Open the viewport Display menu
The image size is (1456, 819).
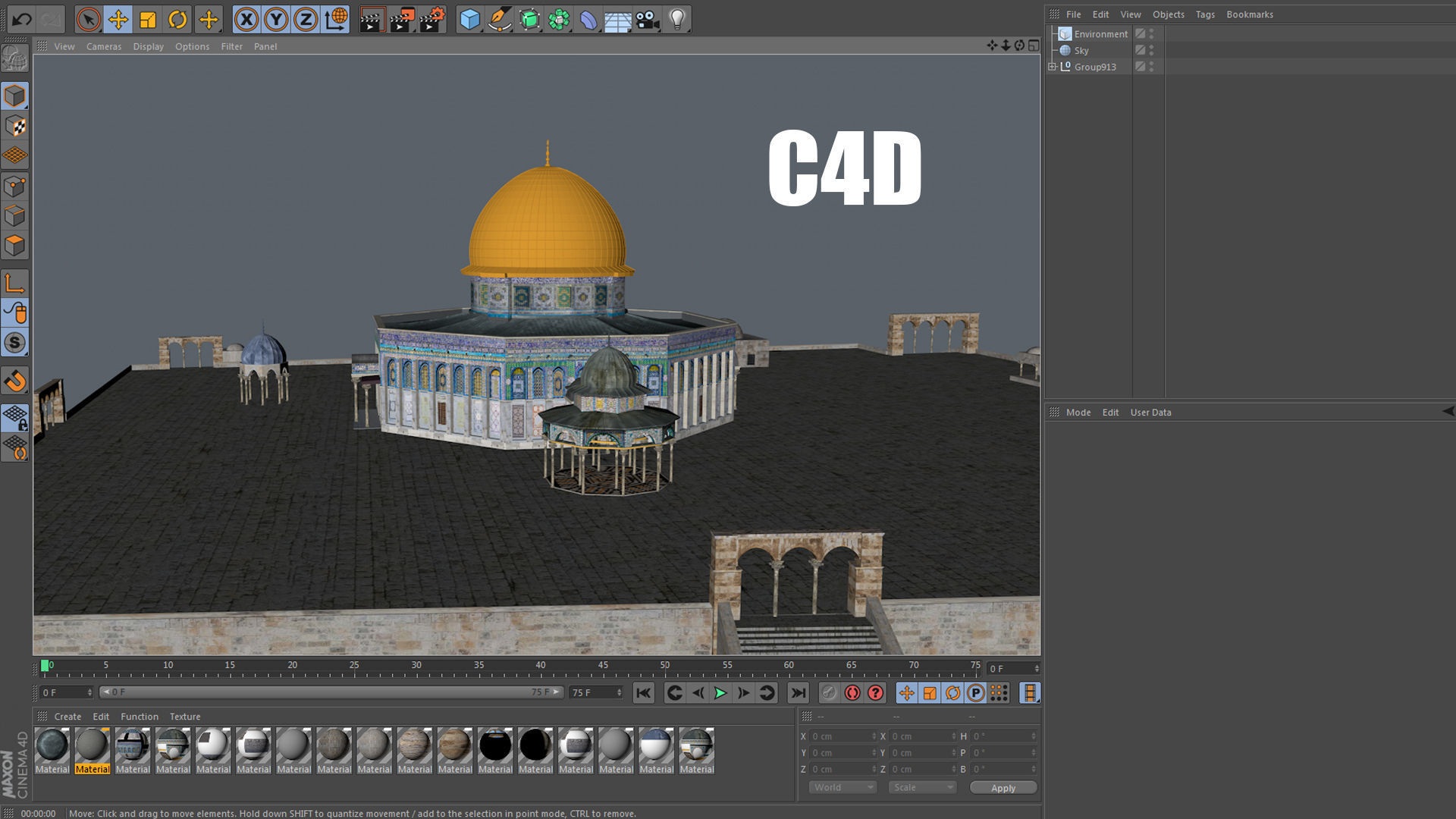click(149, 46)
